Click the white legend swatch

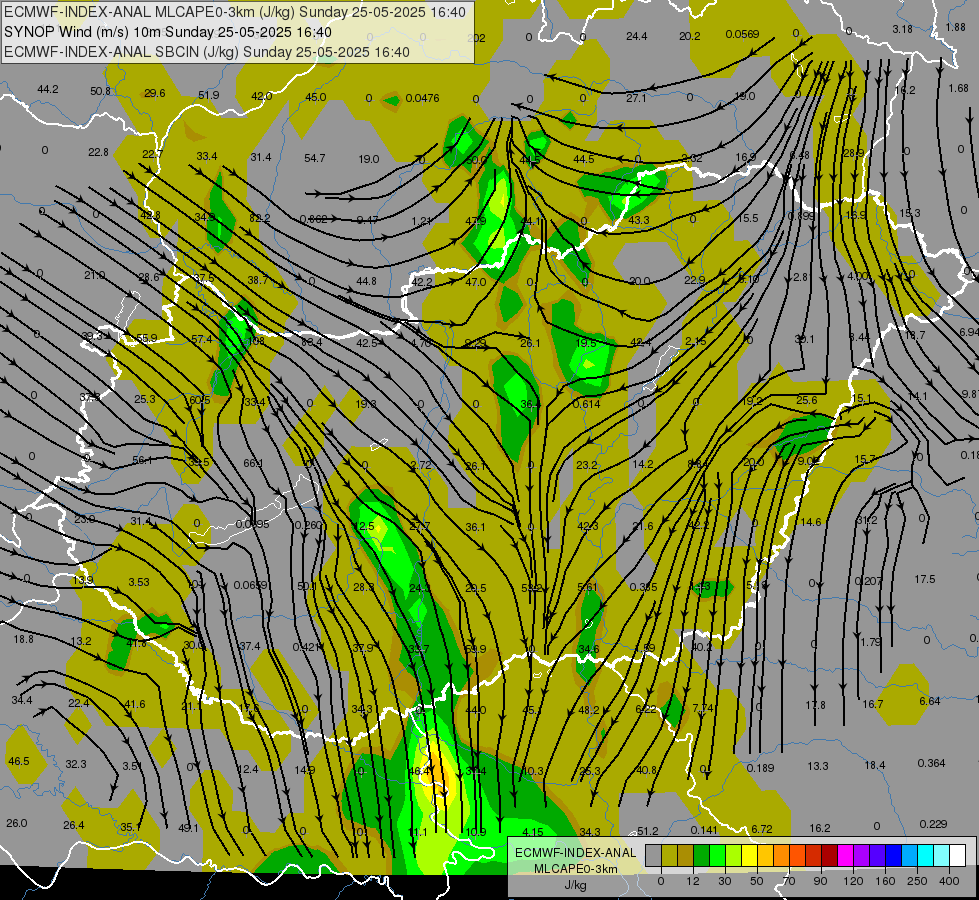coord(958,855)
